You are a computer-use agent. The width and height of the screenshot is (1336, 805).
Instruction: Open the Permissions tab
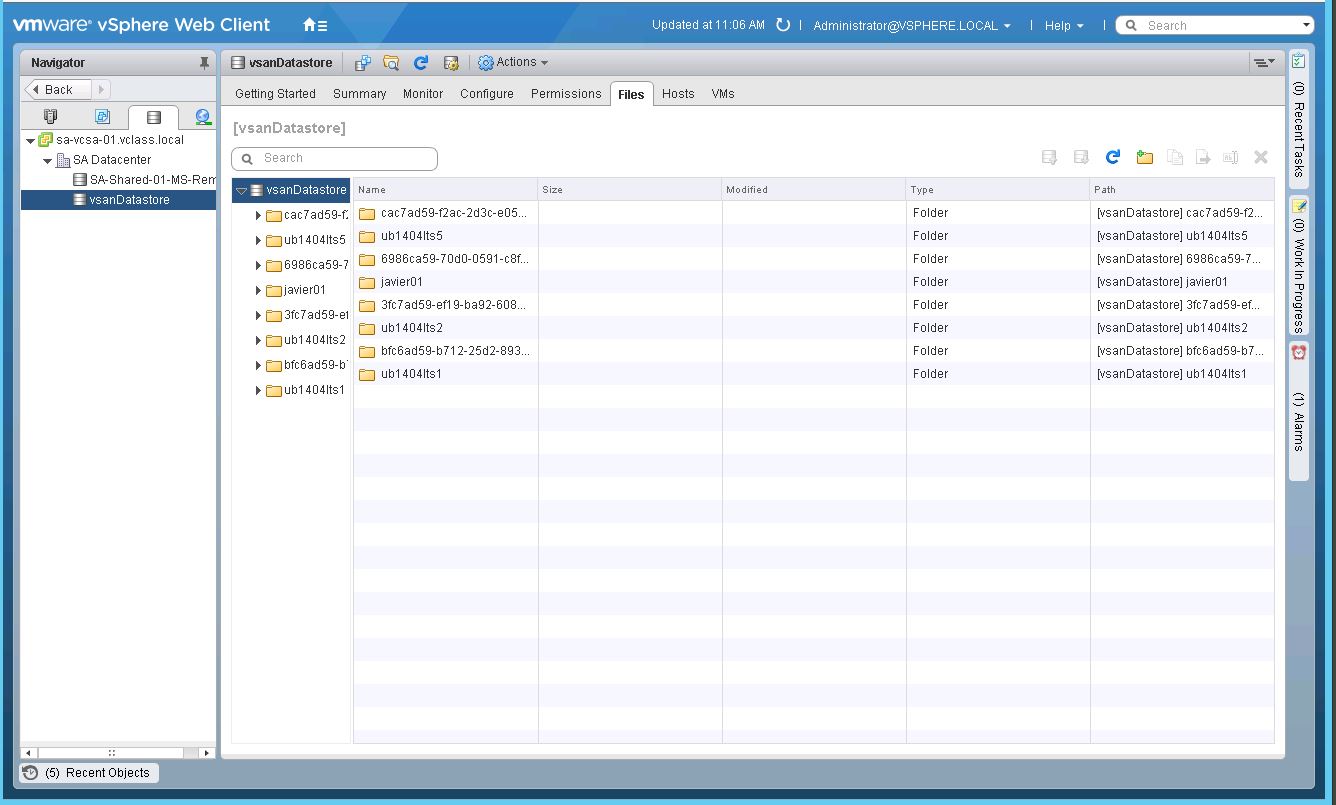click(565, 93)
